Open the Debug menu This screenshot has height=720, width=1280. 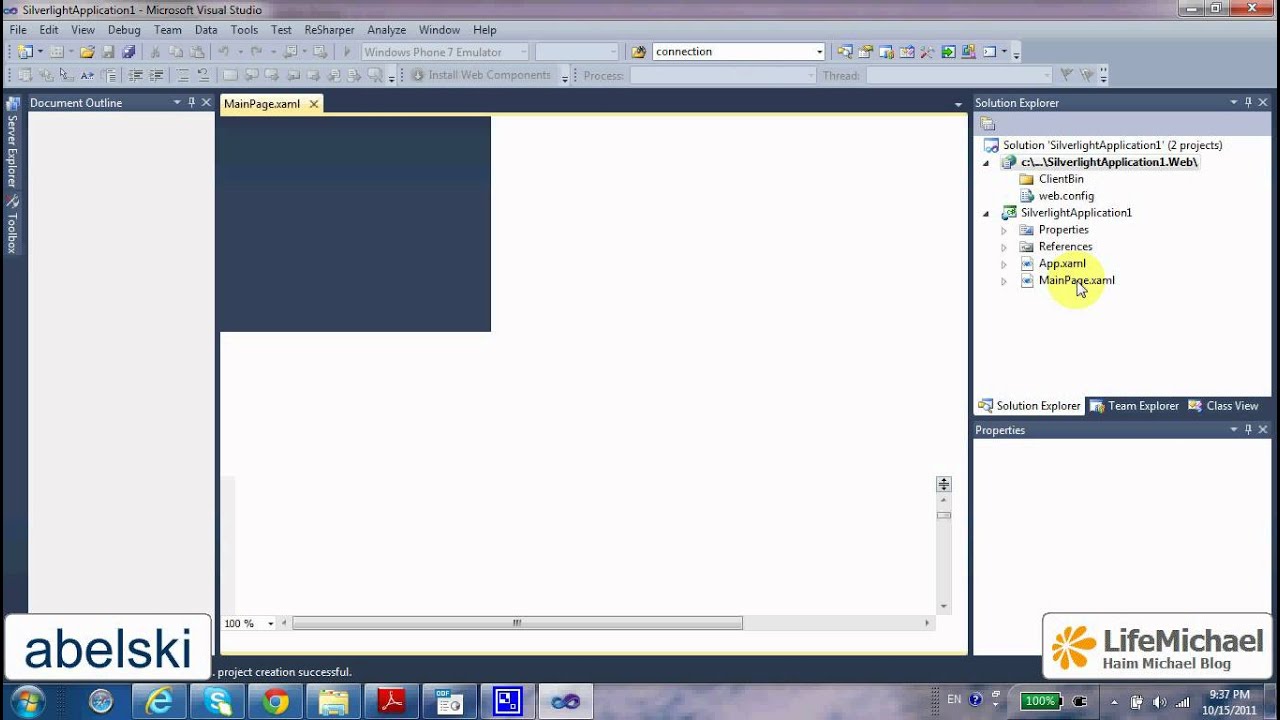tap(124, 30)
